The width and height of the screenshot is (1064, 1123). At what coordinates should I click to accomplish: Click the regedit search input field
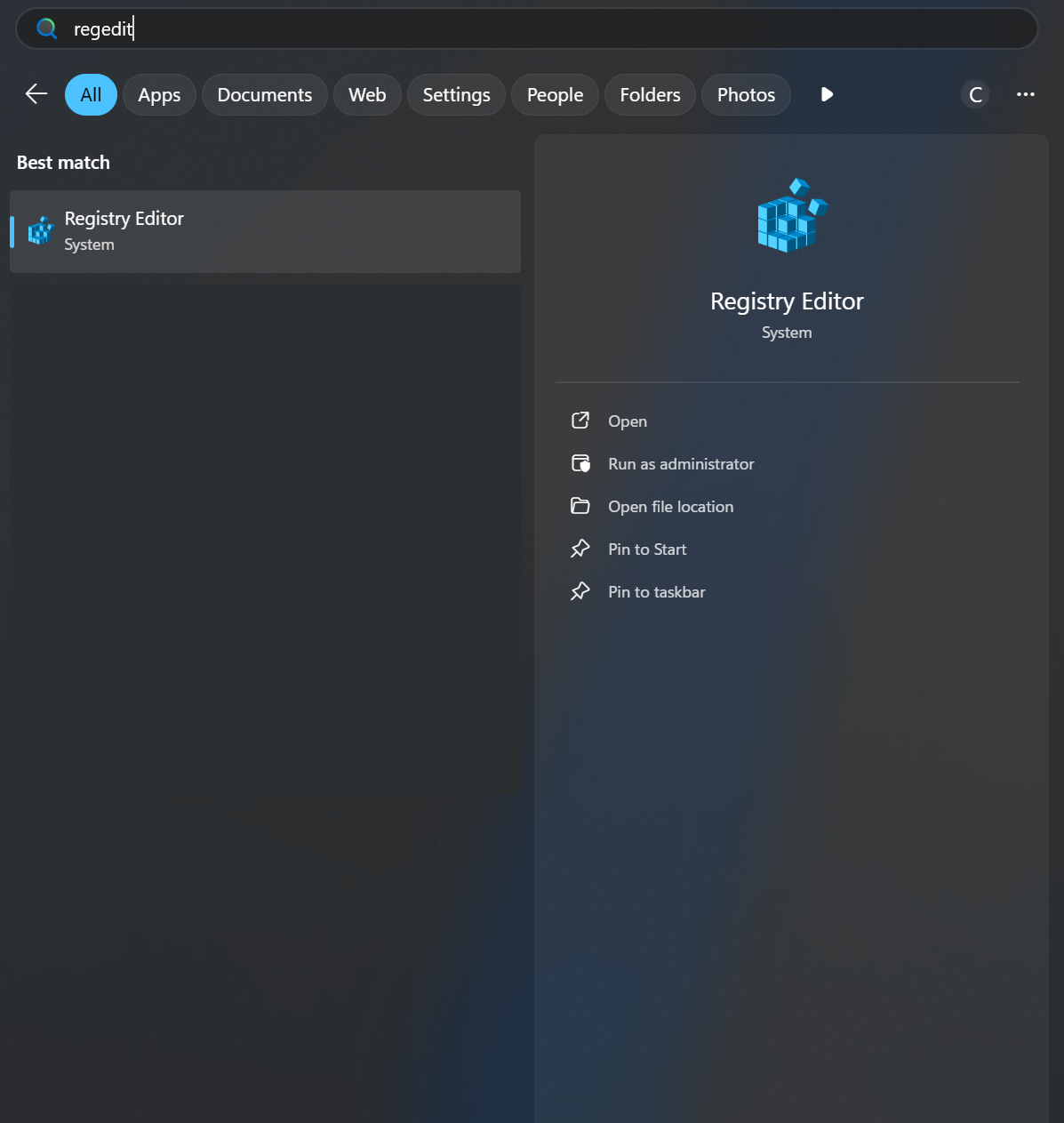coord(527,28)
